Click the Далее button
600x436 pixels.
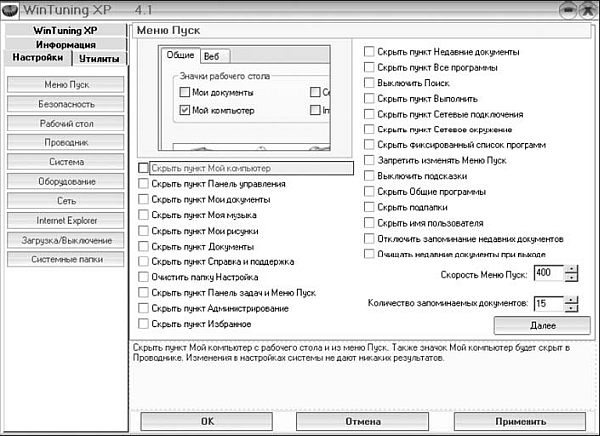[x=543, y=326]
